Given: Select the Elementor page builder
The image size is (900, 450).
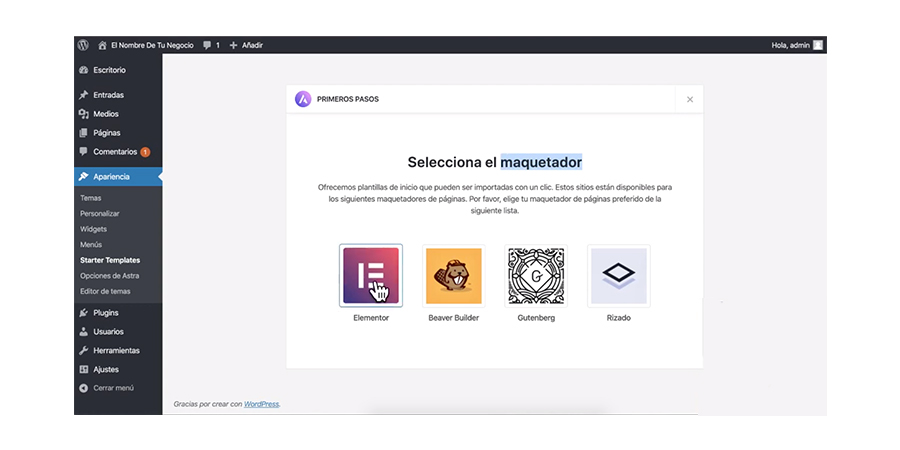Looking at the screenshot, I should [371, 276].
